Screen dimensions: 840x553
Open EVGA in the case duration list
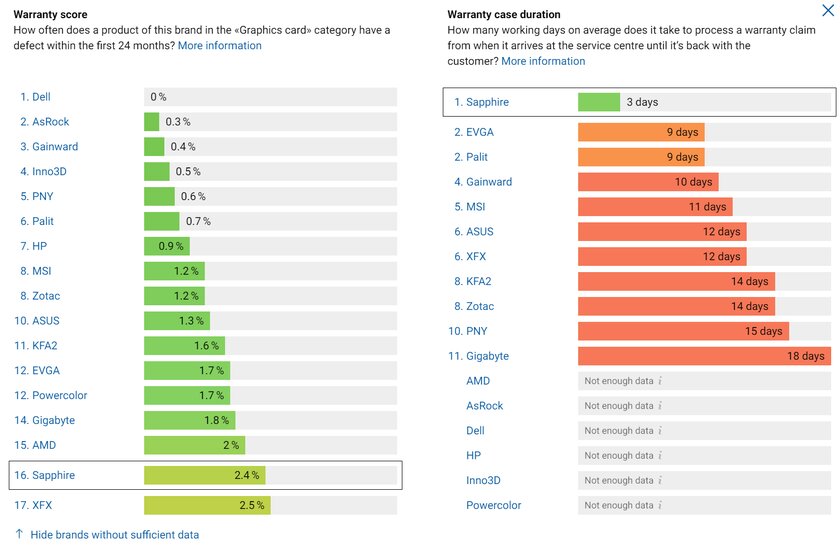(479, 132)
